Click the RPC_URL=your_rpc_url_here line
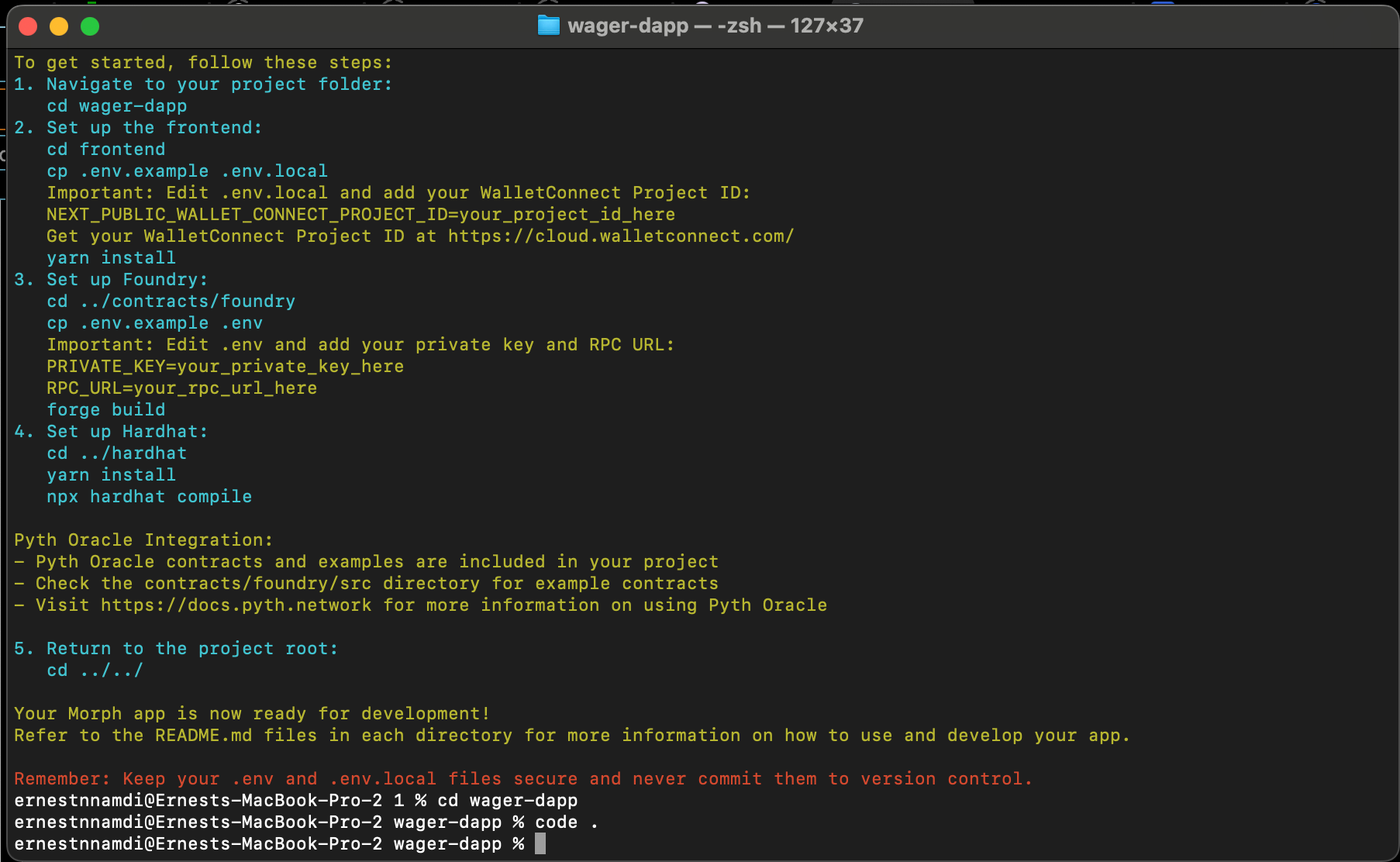Screen dimensions: 1400x862 [181, 388]
